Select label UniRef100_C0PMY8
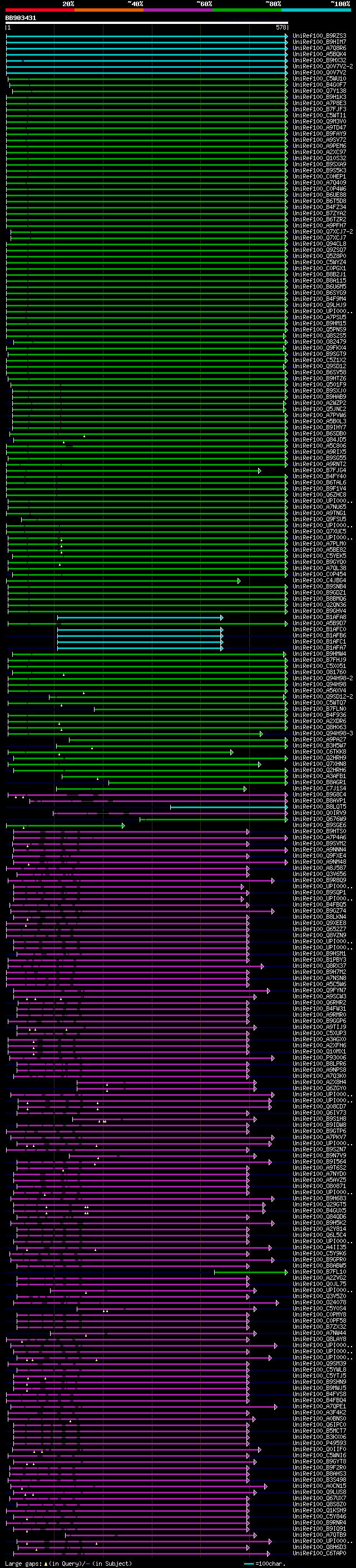This screenshot has height=1568, width=356. coord(319,1315)
